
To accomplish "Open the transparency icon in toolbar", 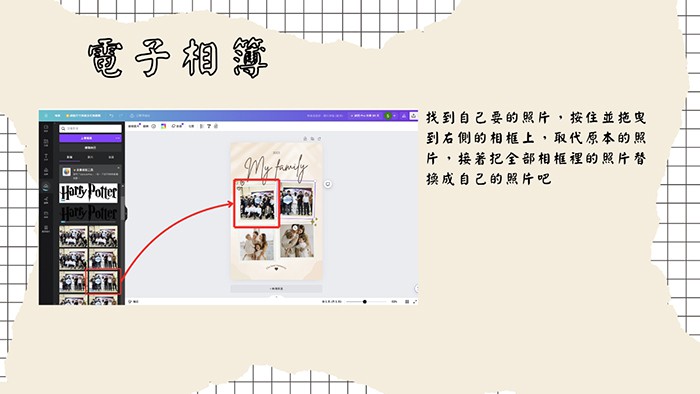I will 201,126.
